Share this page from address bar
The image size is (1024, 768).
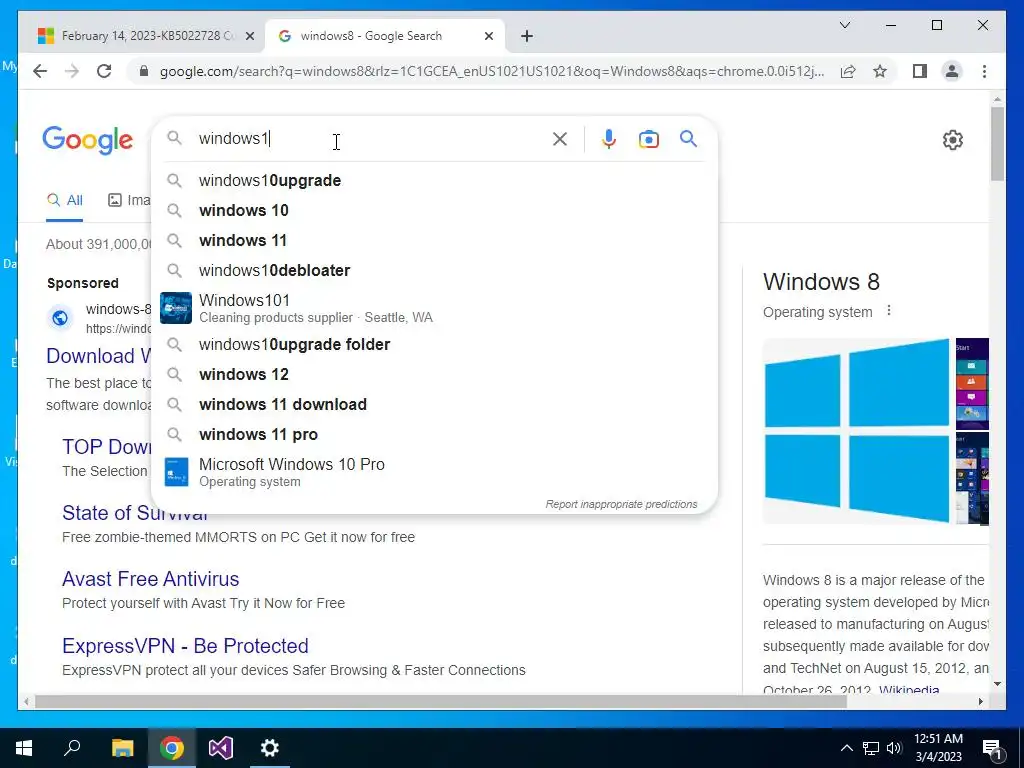tap(848, 71)
